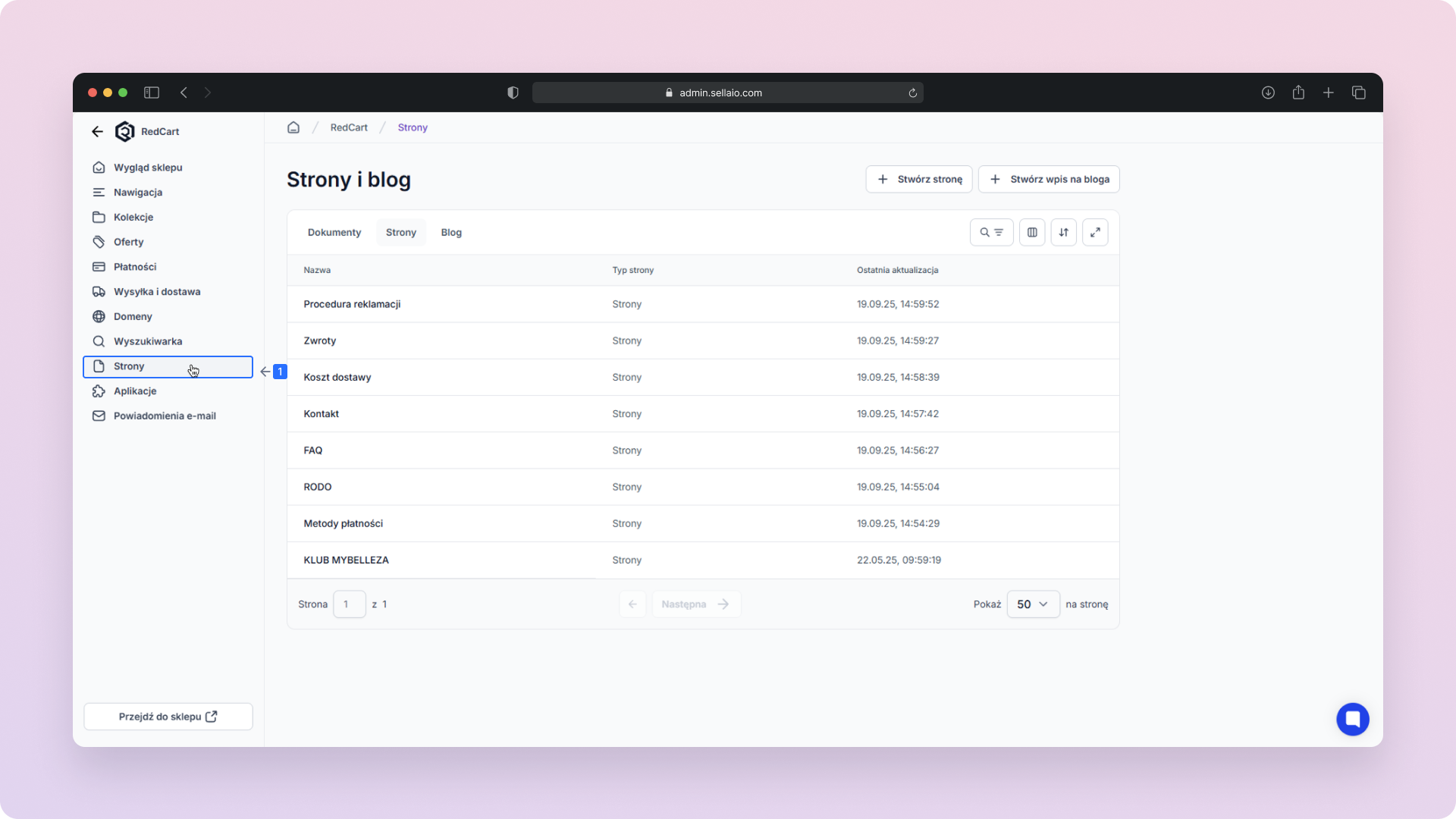The width and height of the screenshot is (1456, 819).
Task: Reload the page in address bar
Action: [912, 93]
